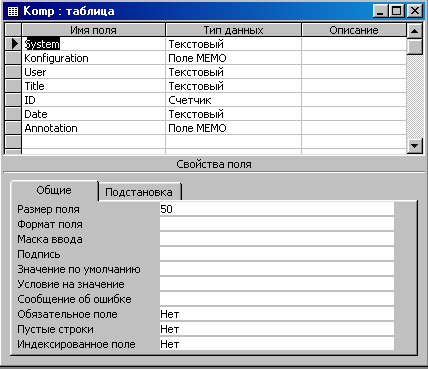Open Текстовый type in Date row

tap(233, 114)
